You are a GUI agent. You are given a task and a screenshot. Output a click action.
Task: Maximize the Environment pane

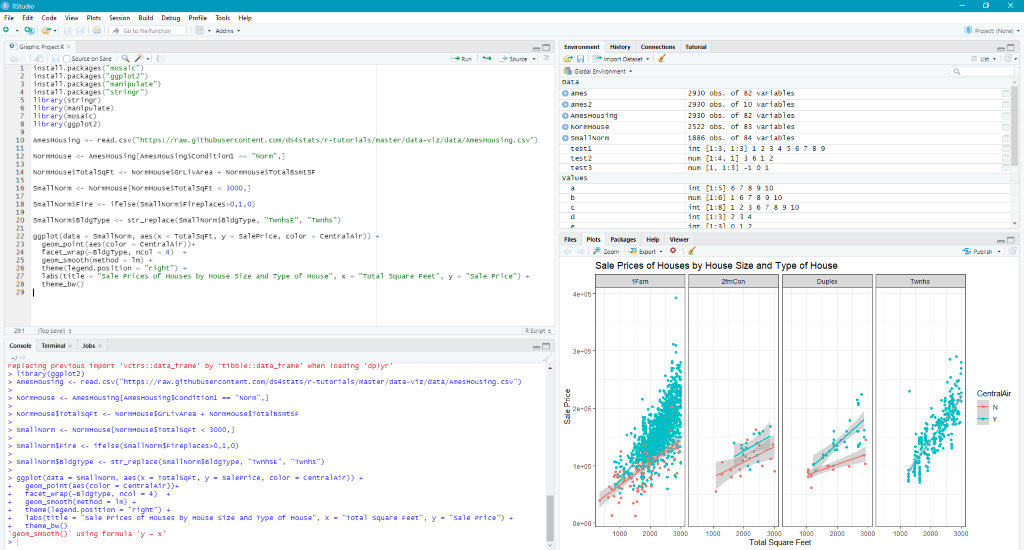[1011, 47]
